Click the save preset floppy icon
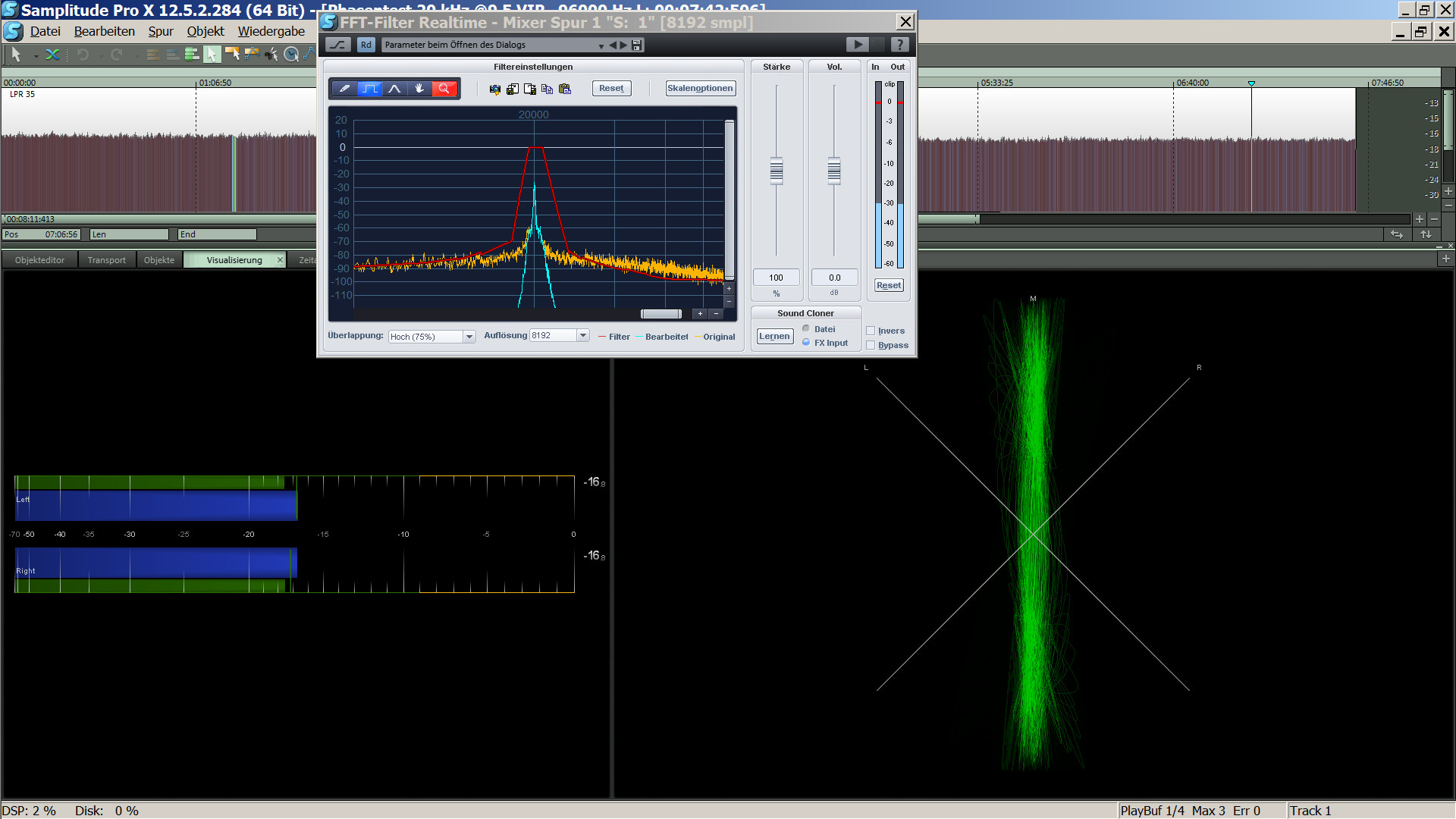 click(x=637, y=45)
